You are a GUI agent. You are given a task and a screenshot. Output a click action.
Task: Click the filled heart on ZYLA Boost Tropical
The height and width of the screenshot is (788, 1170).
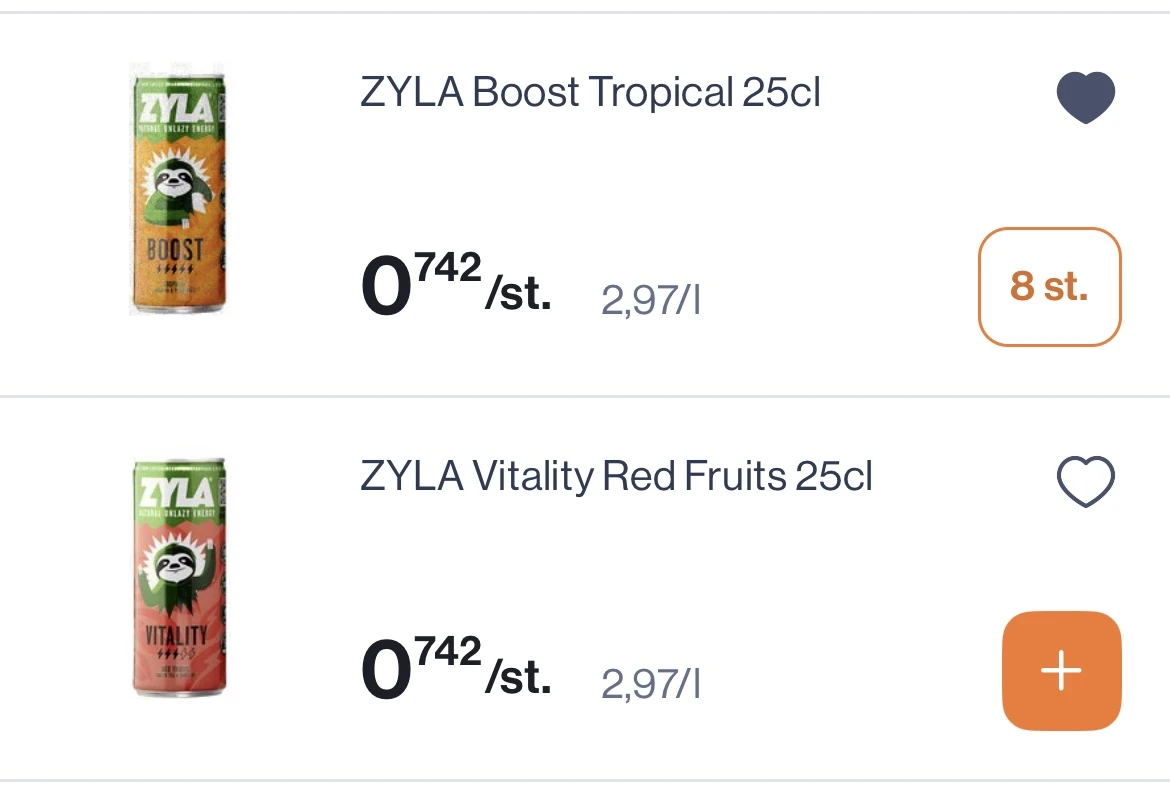tap(1085, 96)
